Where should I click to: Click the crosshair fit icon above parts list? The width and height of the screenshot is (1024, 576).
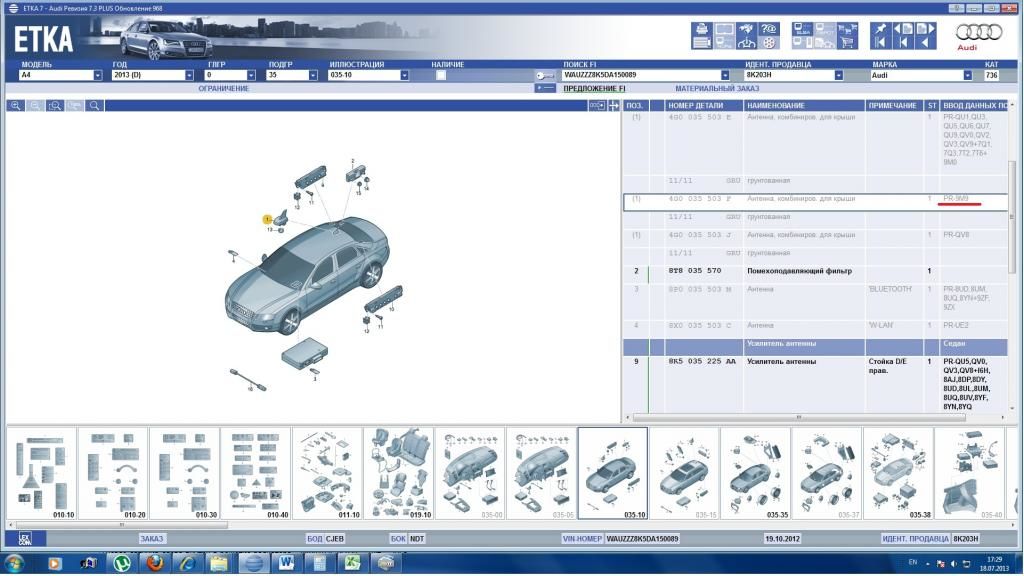614,105
